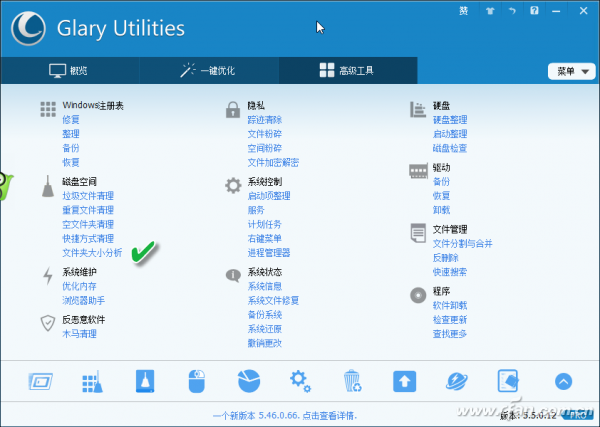The height and width of the screenshot is (427, 600).
Task: Open the mouse-shaped context menu dock icon
Action: [197, 381]
